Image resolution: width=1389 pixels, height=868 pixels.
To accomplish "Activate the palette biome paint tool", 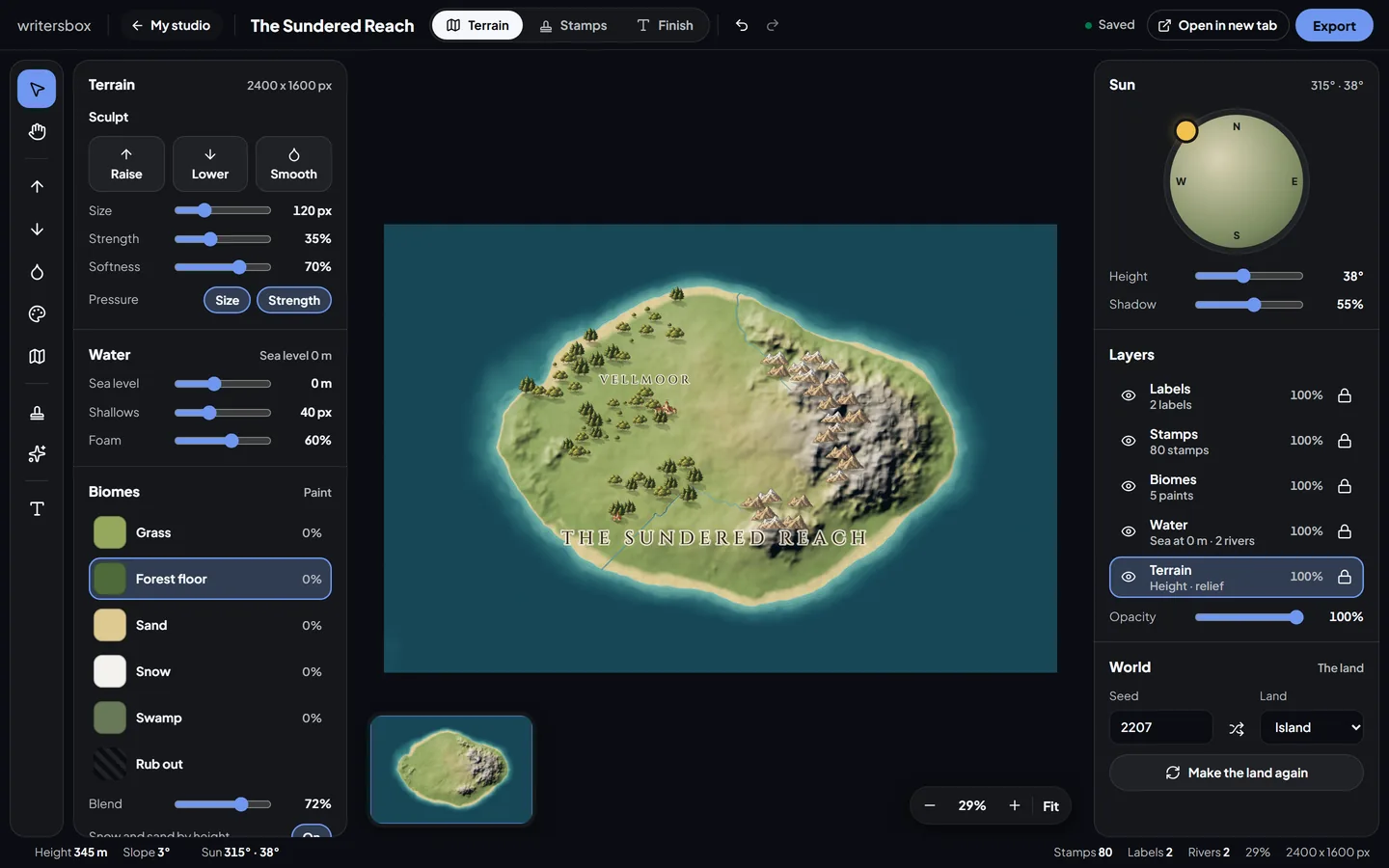I will point(37,313).
